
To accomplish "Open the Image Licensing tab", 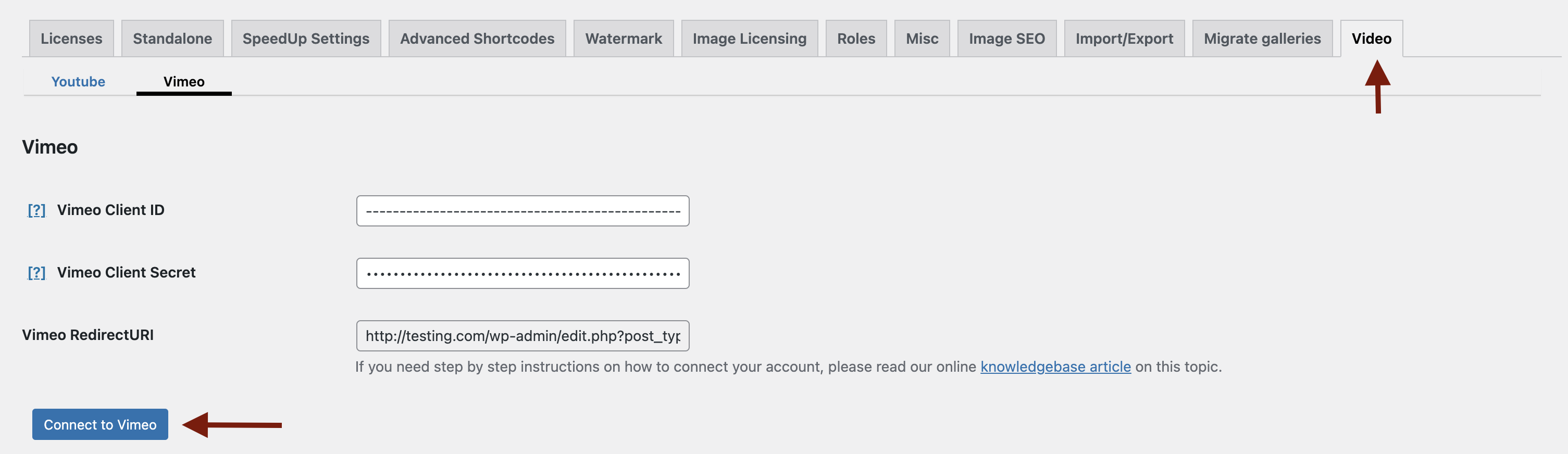I will click(x=749, y=39).
